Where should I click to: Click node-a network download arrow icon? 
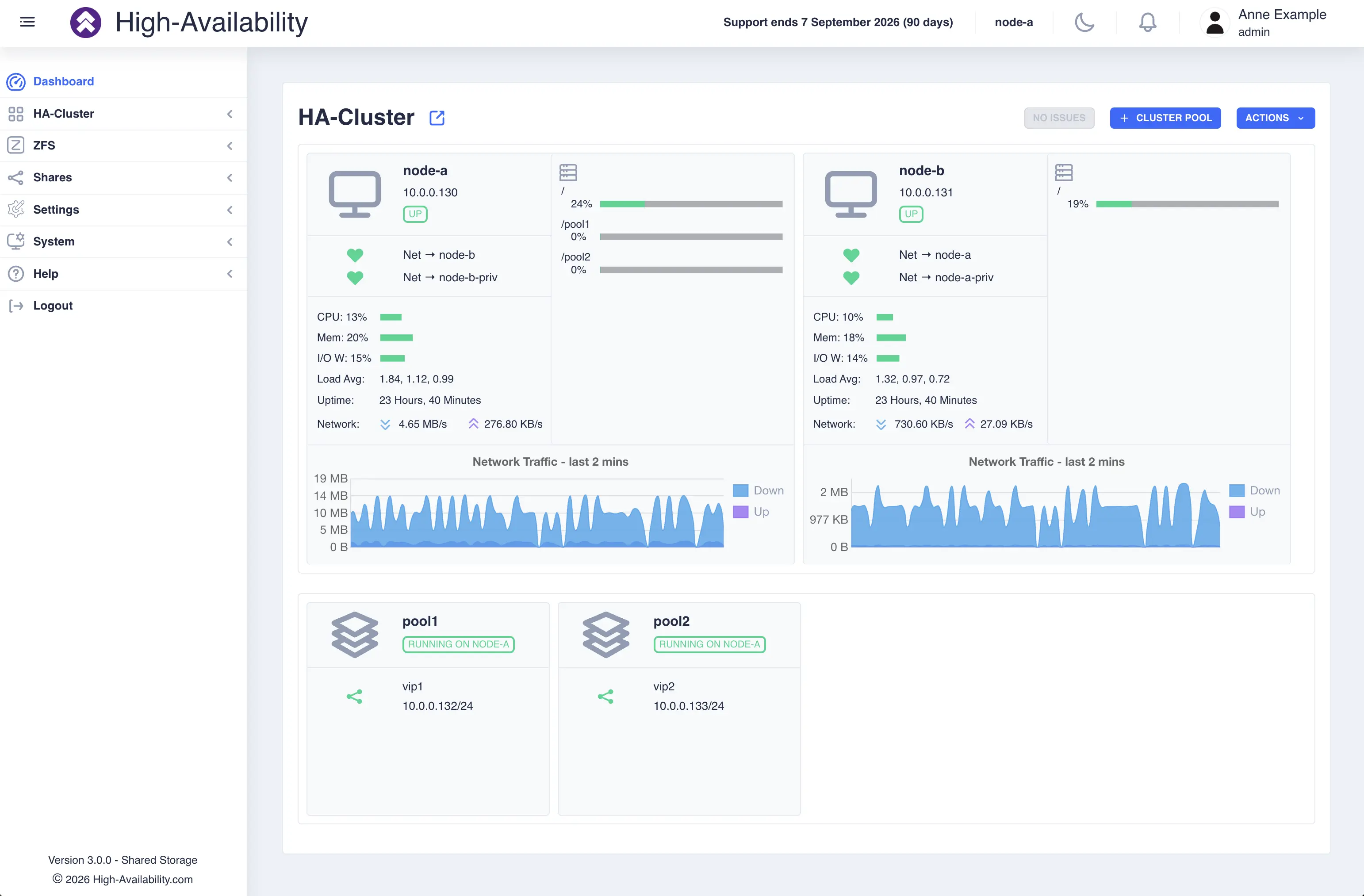point(385,425)
